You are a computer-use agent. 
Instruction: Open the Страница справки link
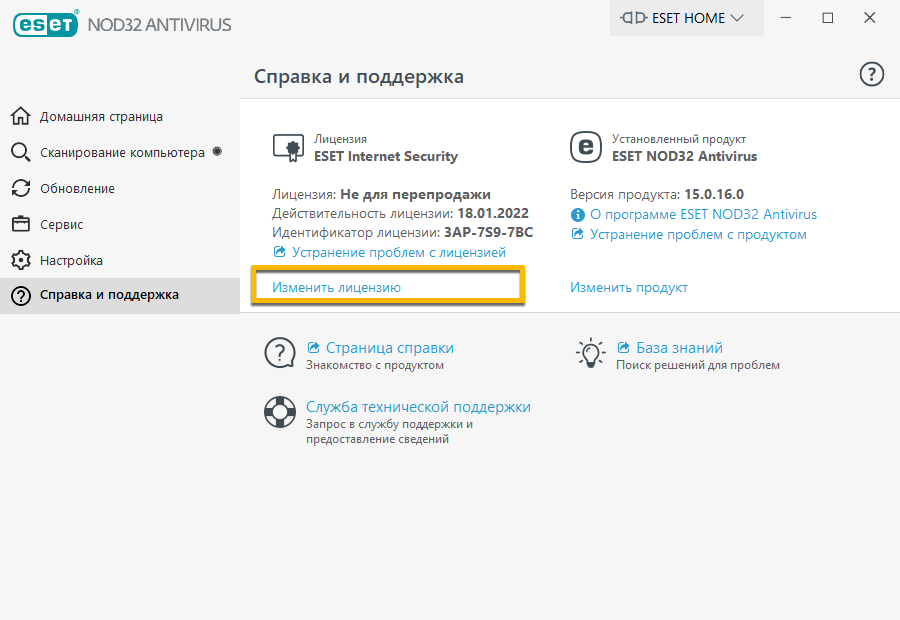389,348
